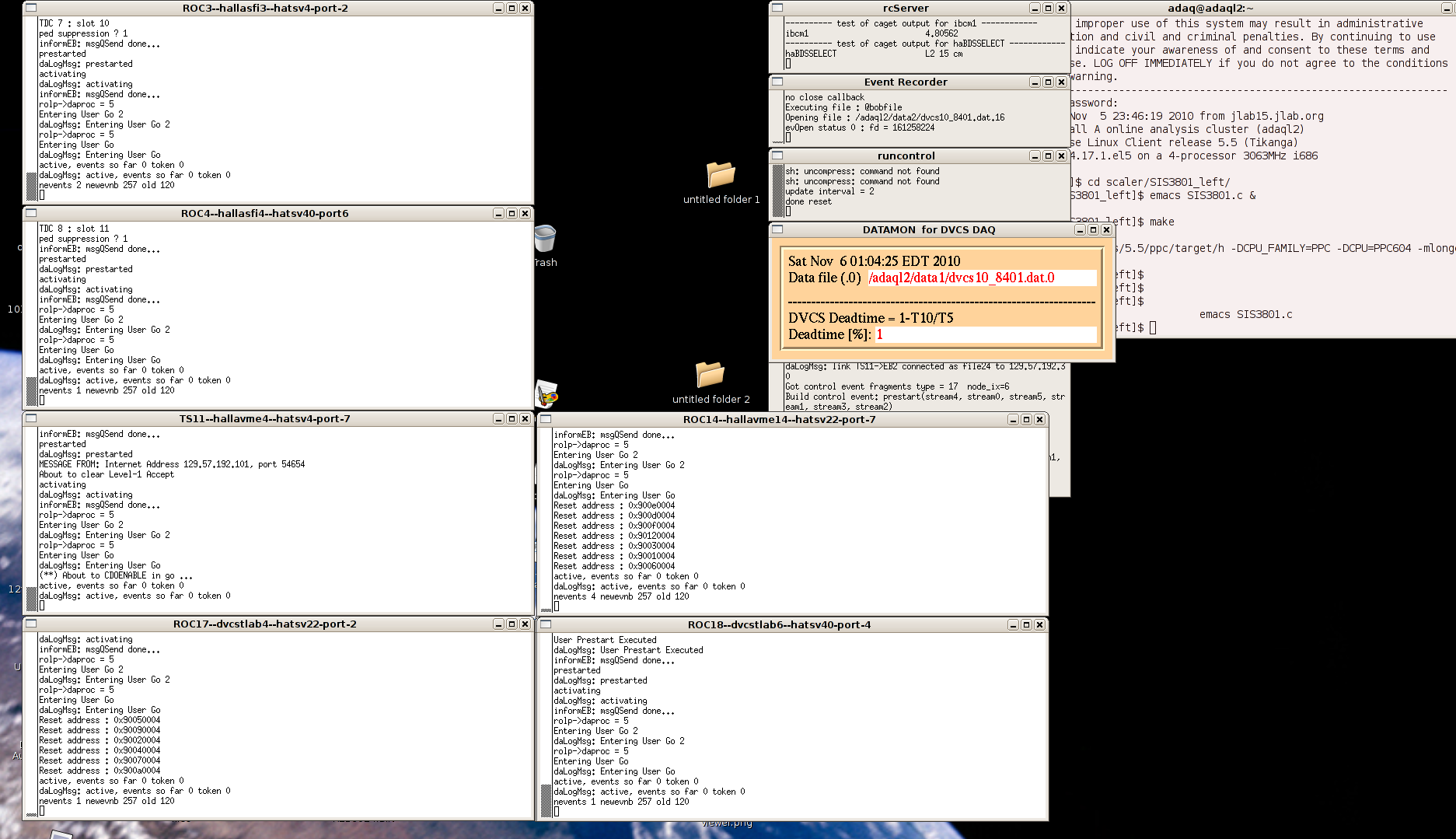The width and height of the screenshot is (1456, 839).
Task: Select the paint image file icon below Trash
Action: [546, 394]
